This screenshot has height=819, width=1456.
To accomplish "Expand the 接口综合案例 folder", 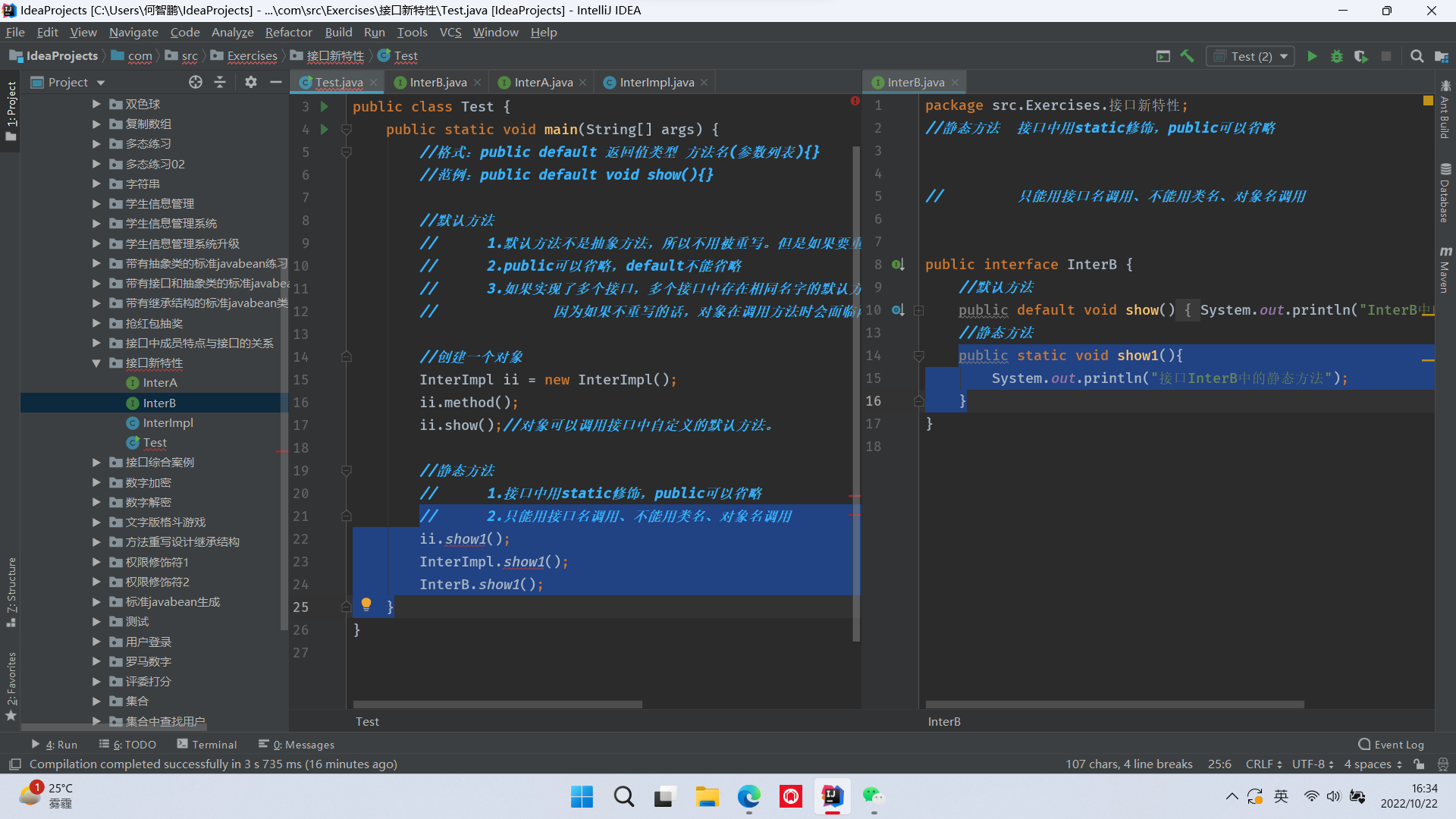I will point(96,463).
